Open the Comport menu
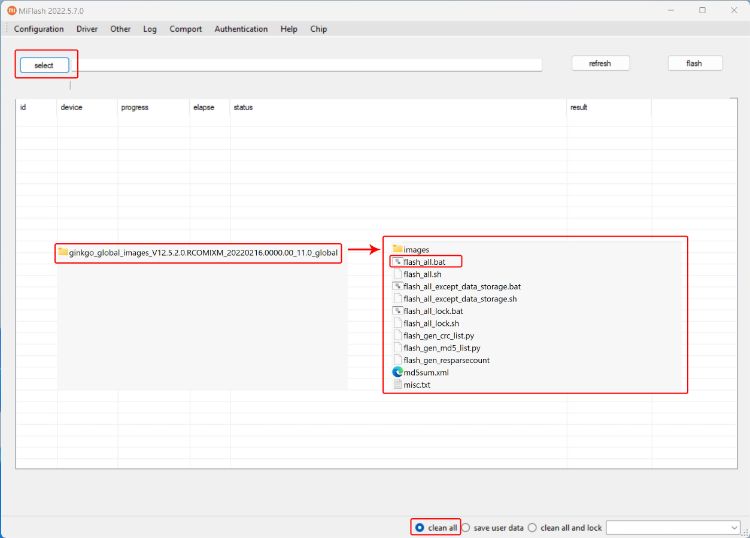The height and width of the screenshot is (538, 750). pyautogui.click(x=185, y=29)
